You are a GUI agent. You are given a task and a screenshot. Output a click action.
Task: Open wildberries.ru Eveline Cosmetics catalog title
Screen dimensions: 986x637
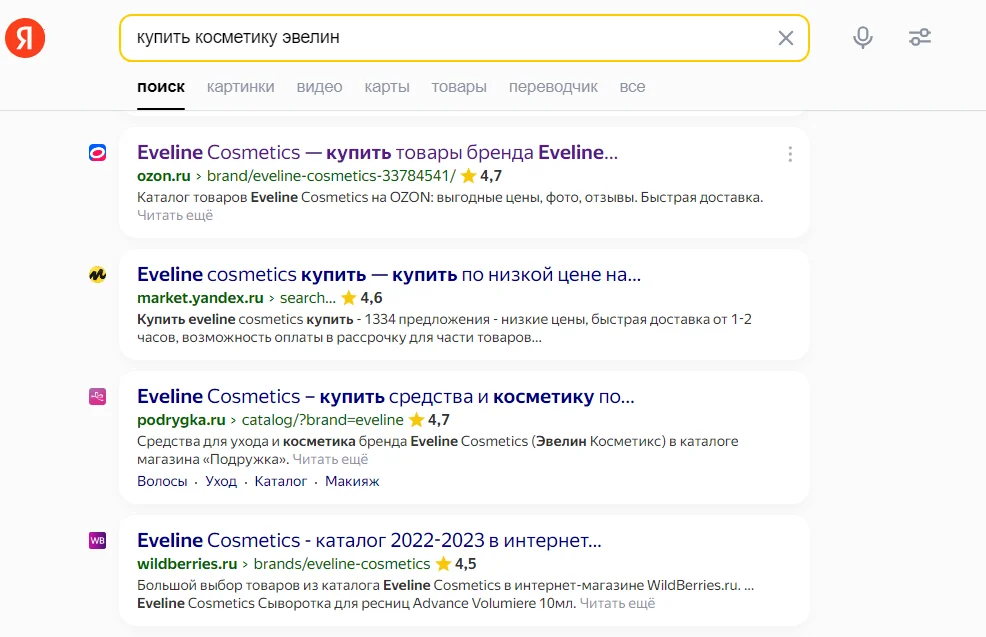pos(369,541)
